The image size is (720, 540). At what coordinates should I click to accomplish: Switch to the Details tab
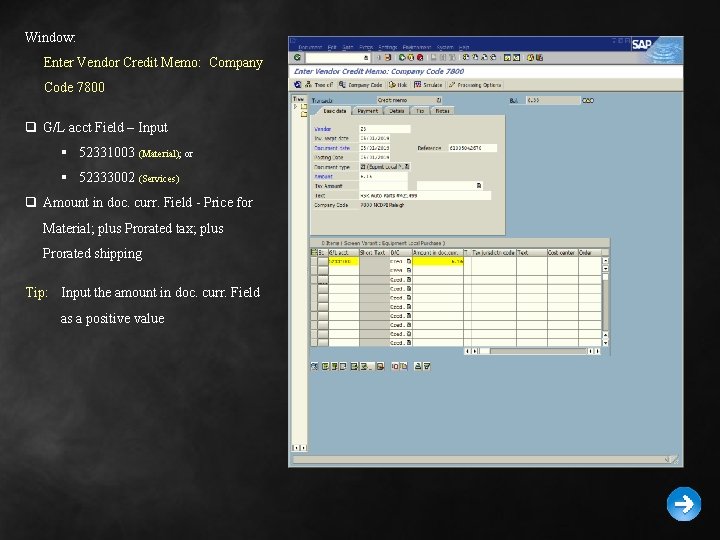click(397, 111)
